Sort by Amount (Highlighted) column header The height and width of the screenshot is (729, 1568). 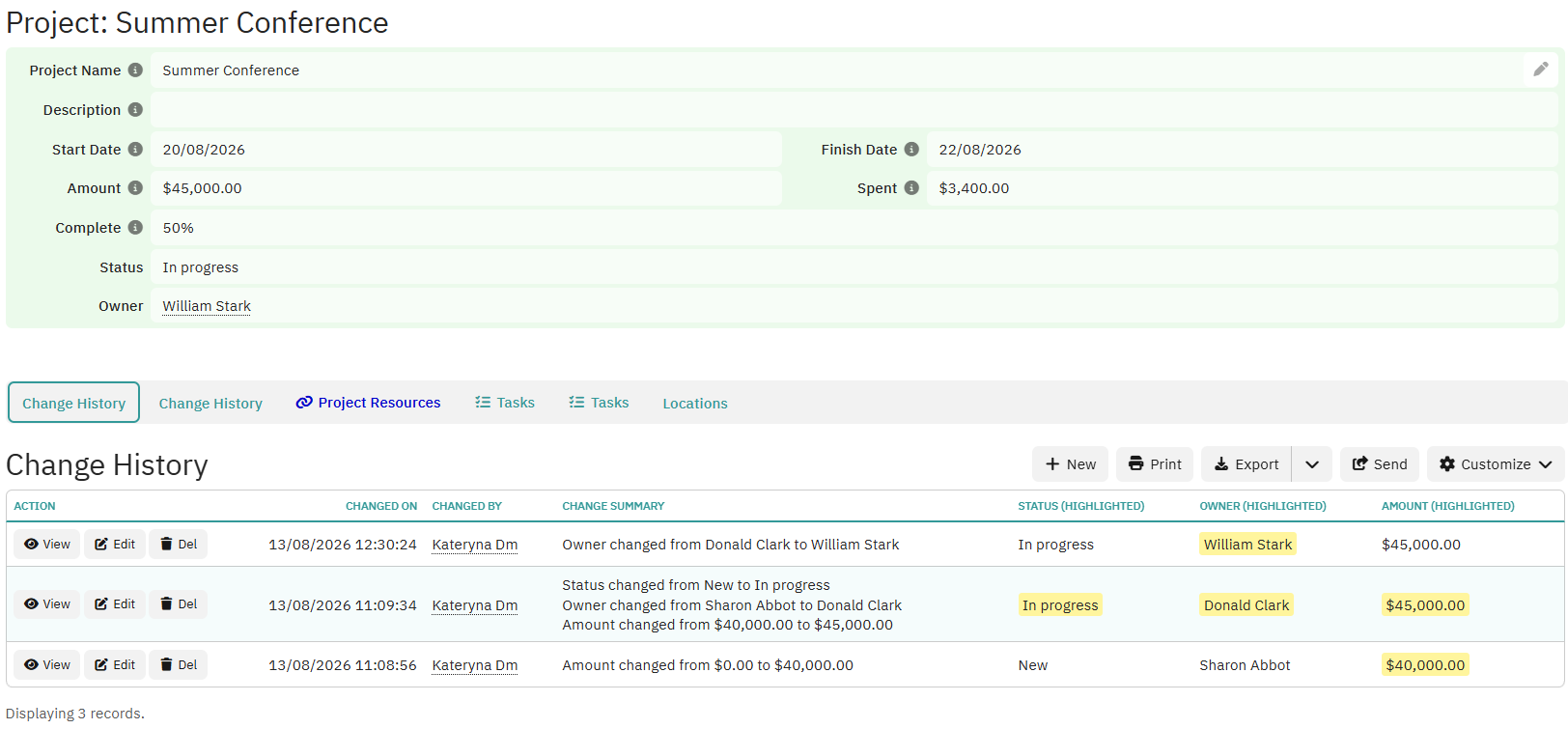pyautogui.click(x=1448, y=506)
